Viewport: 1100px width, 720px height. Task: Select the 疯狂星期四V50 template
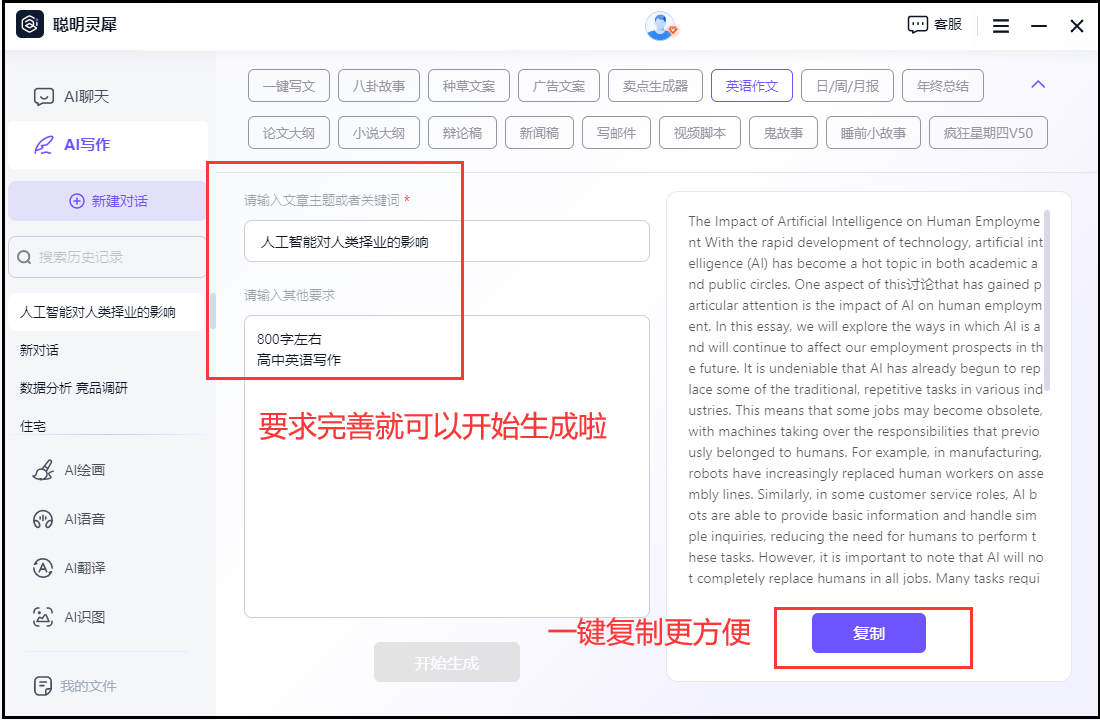988,133
